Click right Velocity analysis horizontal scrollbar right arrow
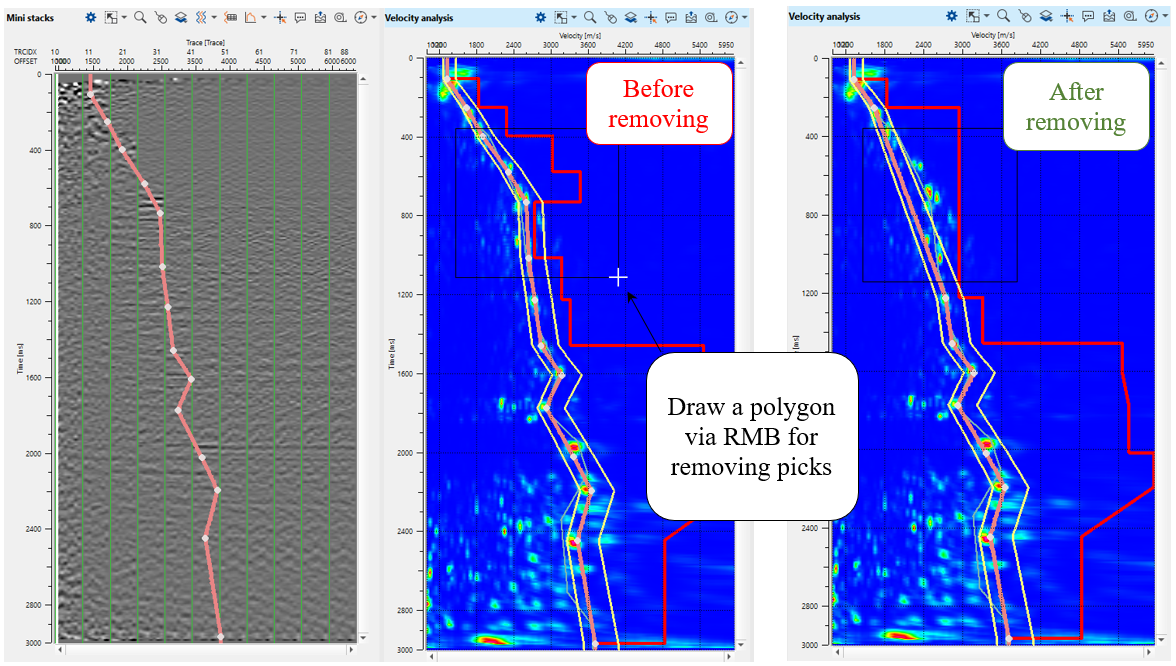Viewport: 1176px width, 666px height. point(1149,652)
